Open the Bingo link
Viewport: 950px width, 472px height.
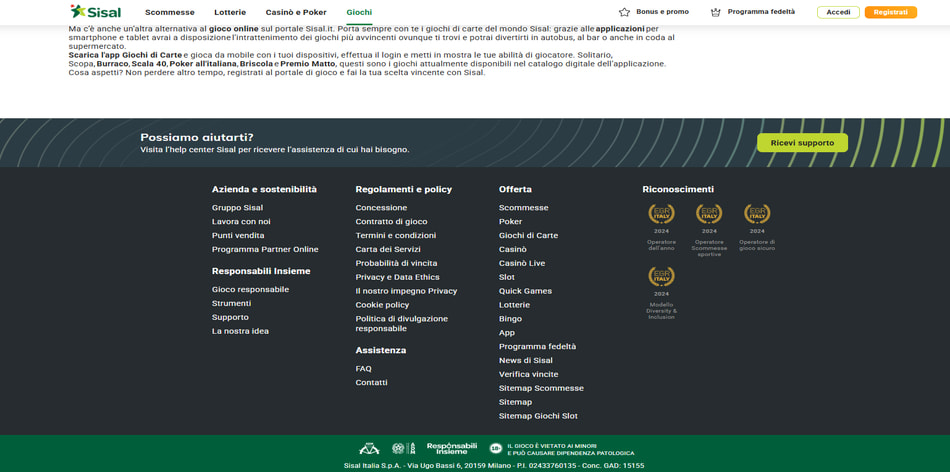(510, 319)
